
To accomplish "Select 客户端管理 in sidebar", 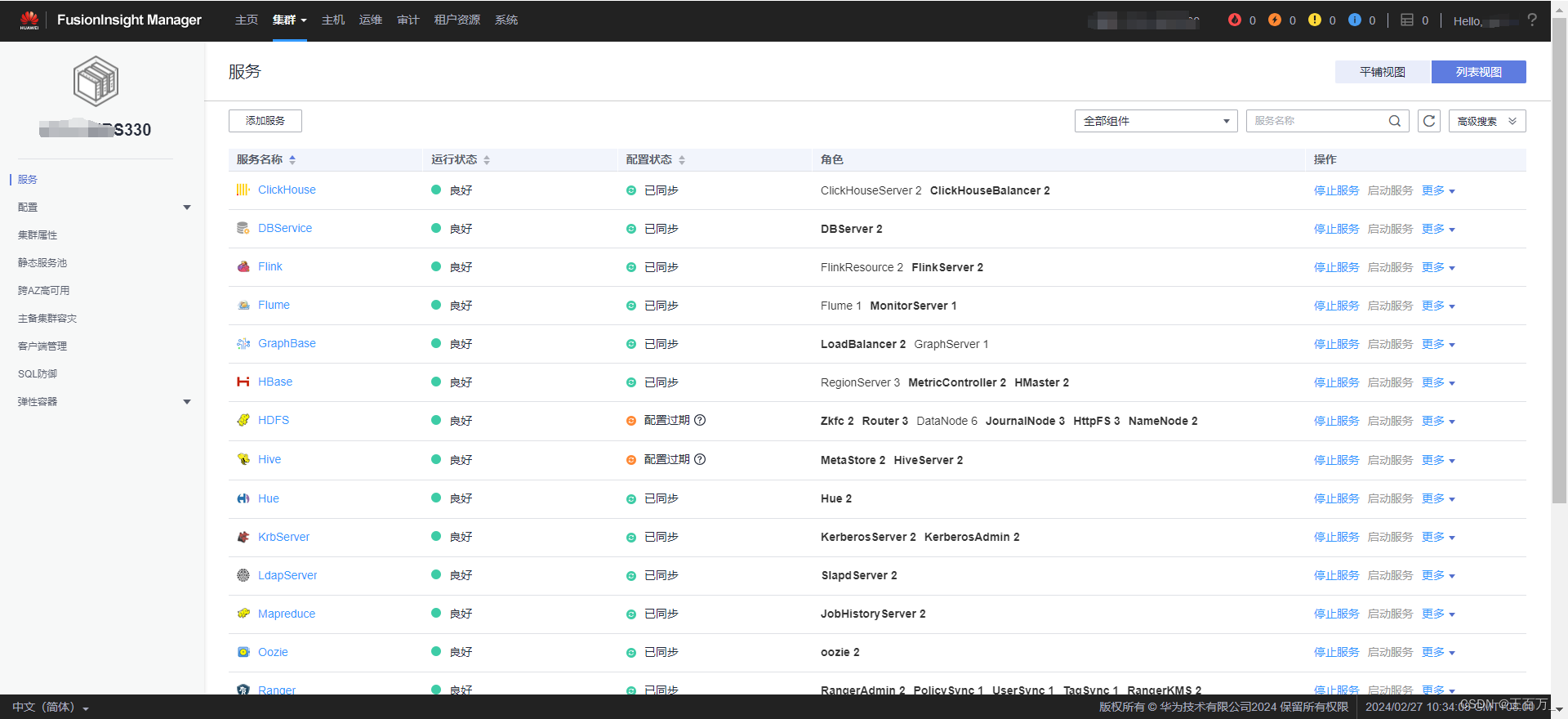I will [42, 346].
